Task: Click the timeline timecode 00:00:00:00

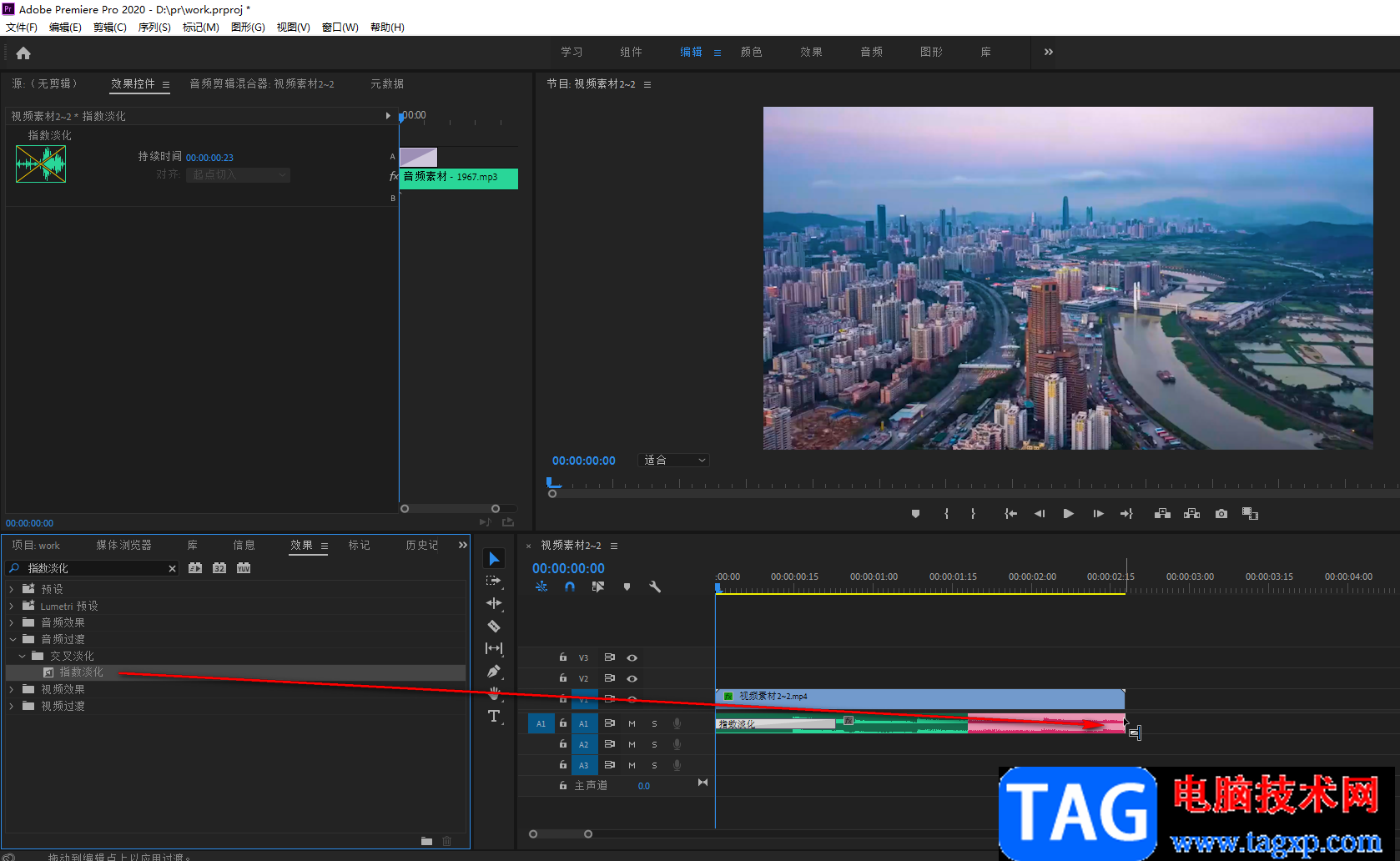Action: (x=569, y=568)
